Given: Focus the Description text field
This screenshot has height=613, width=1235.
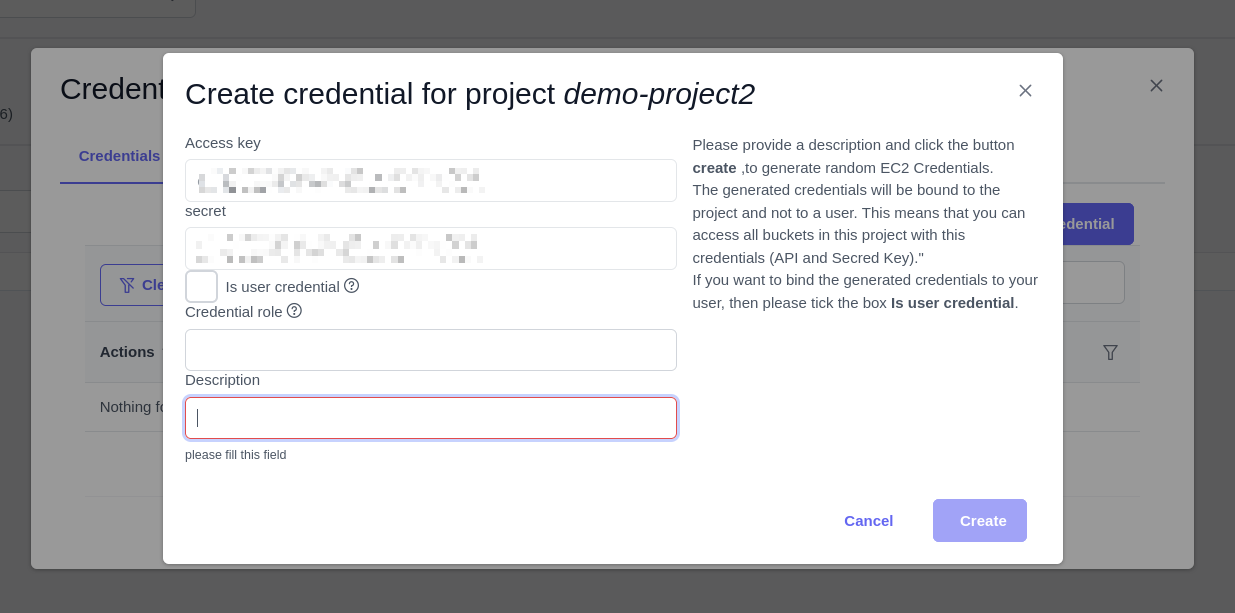Looking at the screenshot, I should pos(430,418).
